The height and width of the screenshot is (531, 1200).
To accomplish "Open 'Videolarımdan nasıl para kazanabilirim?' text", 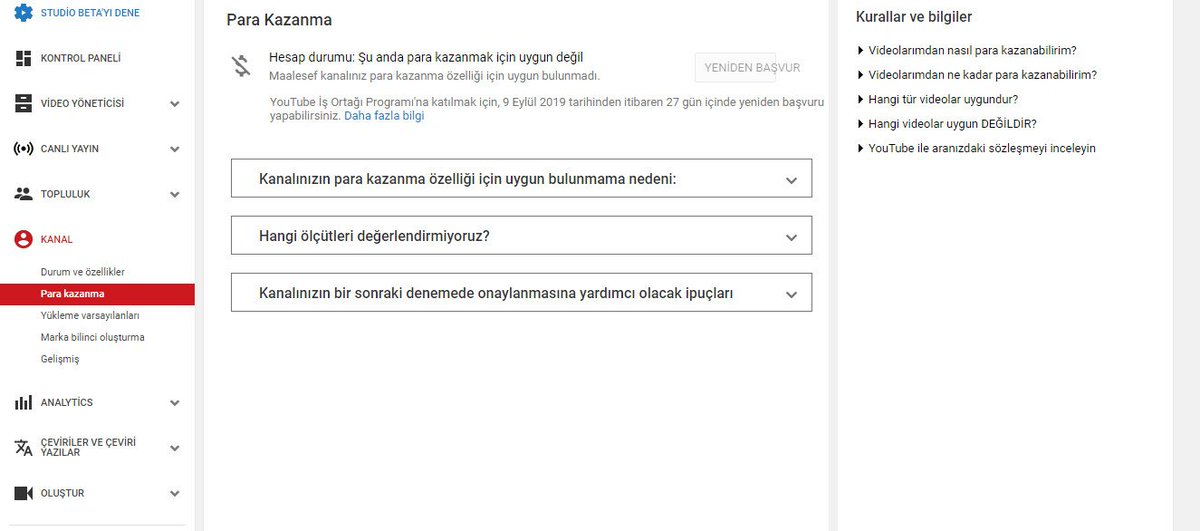I will pyautogui.click(x=972, y=50).
